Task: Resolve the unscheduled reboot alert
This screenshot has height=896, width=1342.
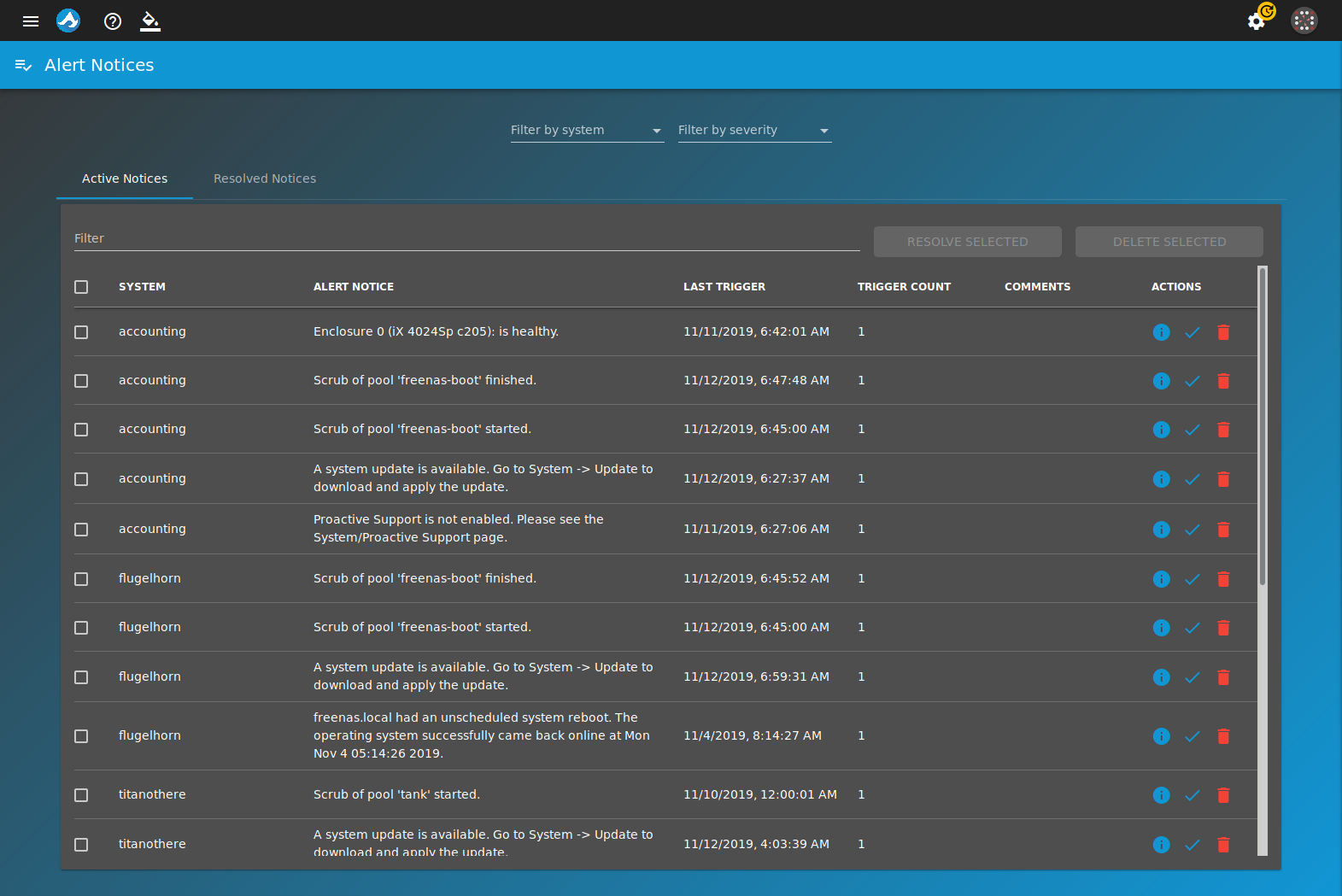Action: coord(1193,736)
